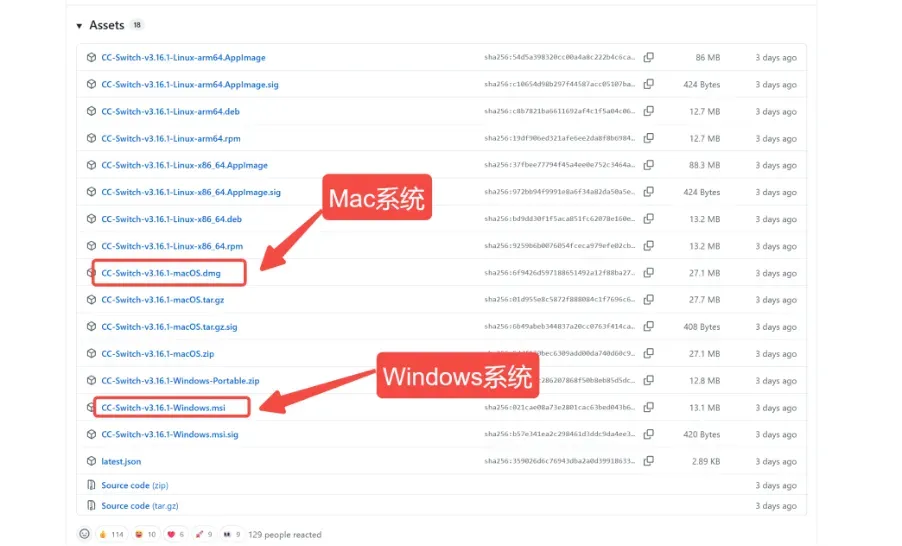Toggle the thumbs up reaction 114

pos(111,534)
